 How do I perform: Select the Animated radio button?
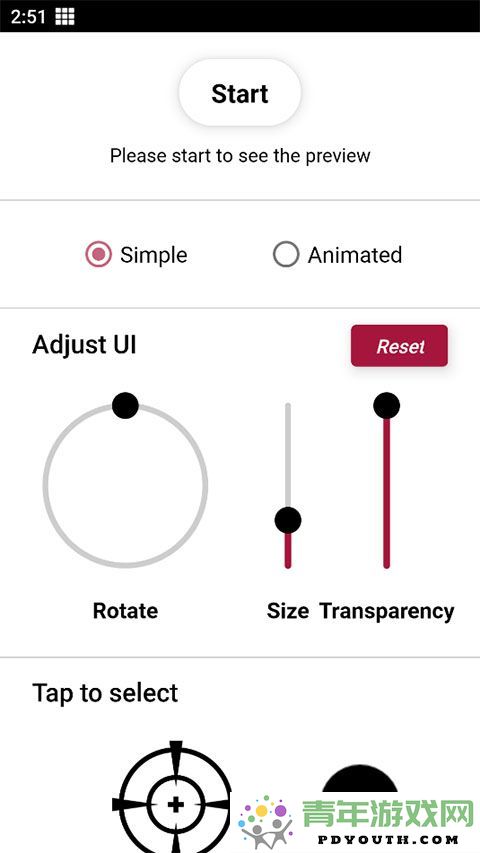(x=286, y=255)
